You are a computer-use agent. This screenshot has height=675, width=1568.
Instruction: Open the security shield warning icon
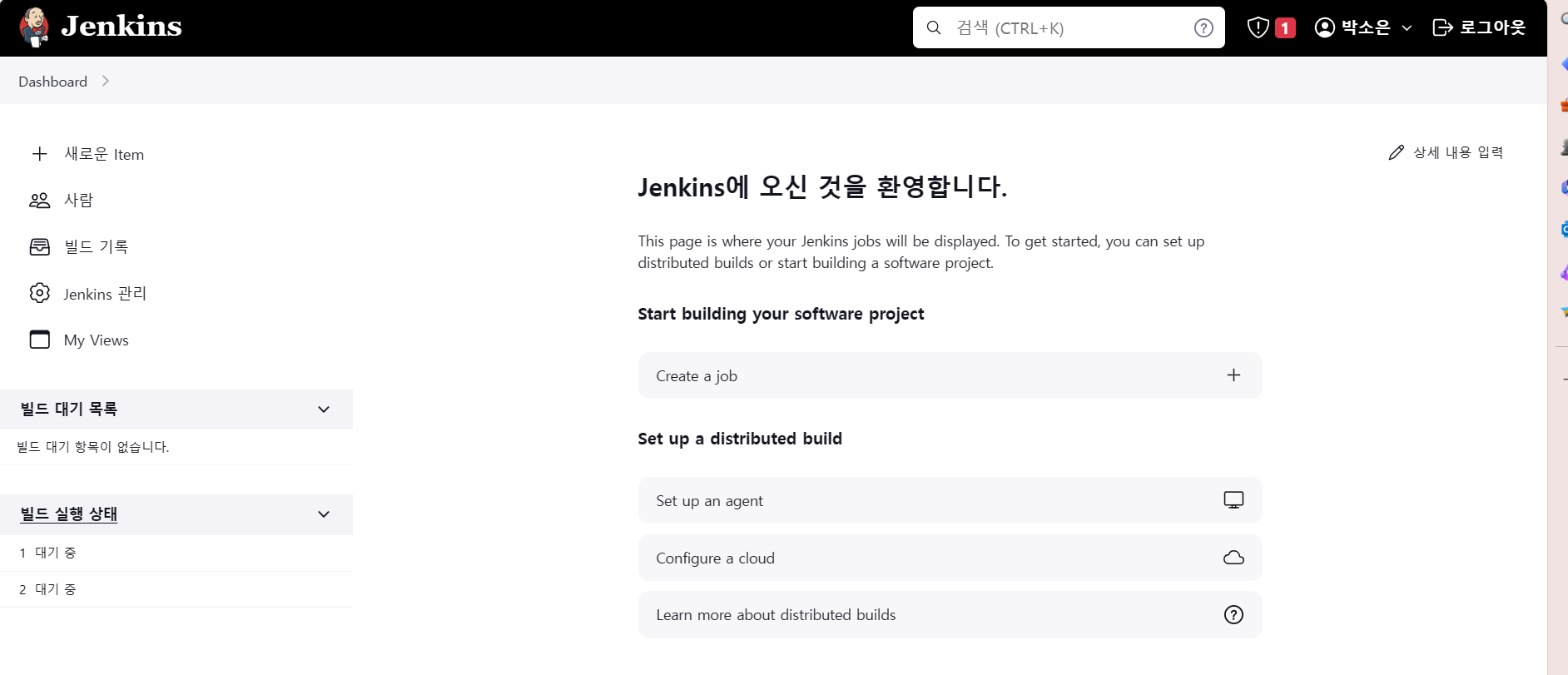point(1258,27)
